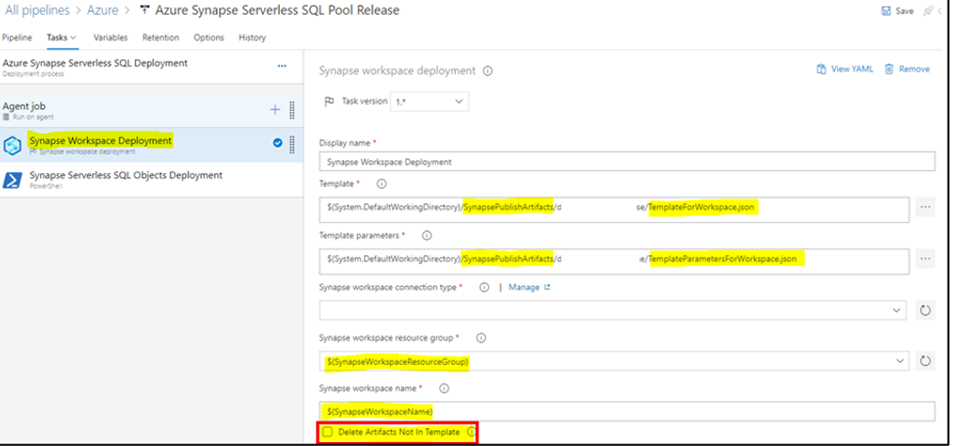Select Synapse Serverless SQL Objects Deployment task
975x446 pixels.
point(152,180)
